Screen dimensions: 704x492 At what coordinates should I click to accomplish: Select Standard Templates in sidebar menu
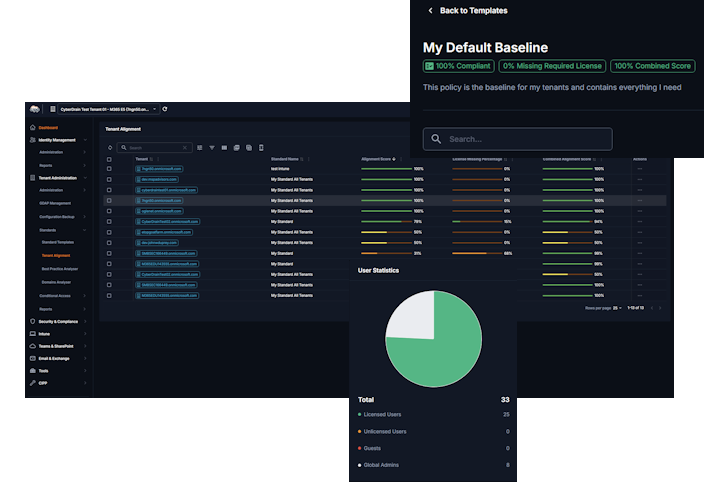click(x=58, y=242)
